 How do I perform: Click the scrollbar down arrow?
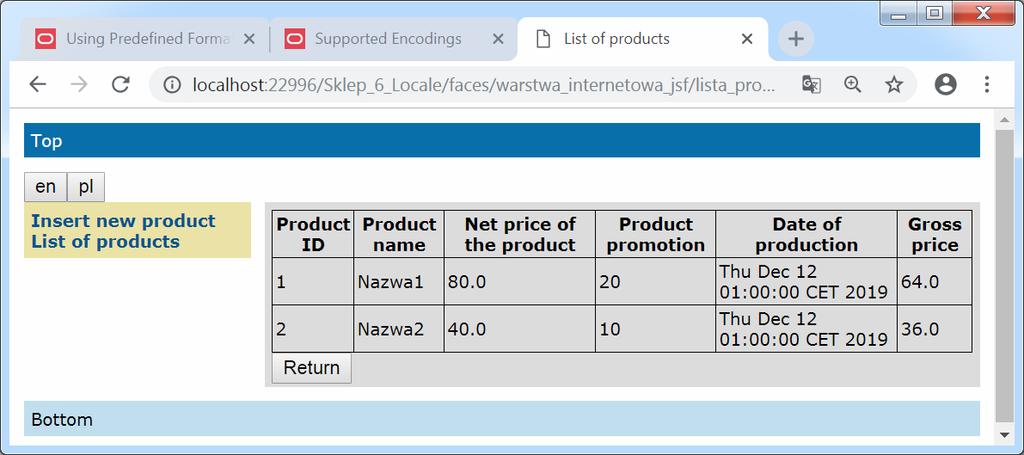click(1004, 433)
